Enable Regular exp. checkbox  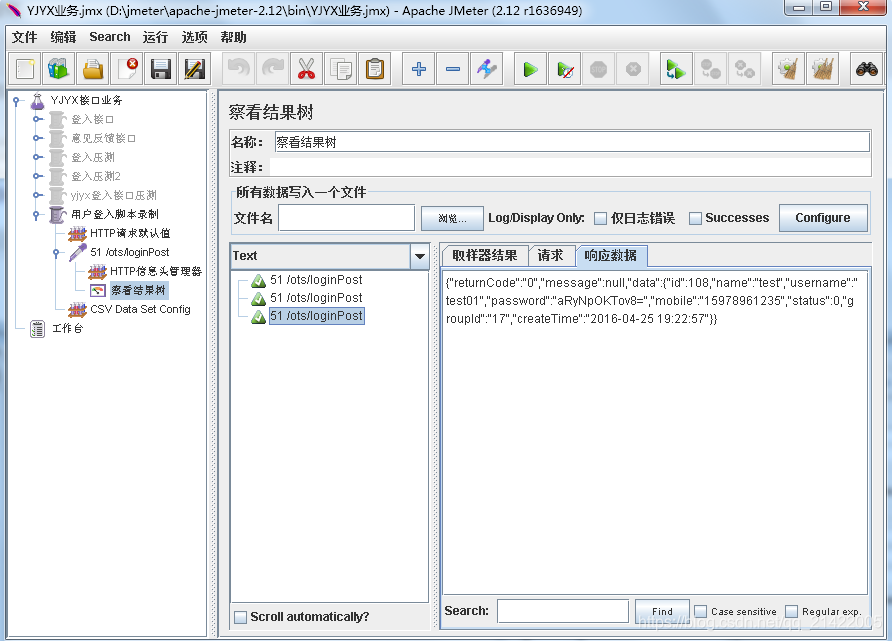[791, 611]
